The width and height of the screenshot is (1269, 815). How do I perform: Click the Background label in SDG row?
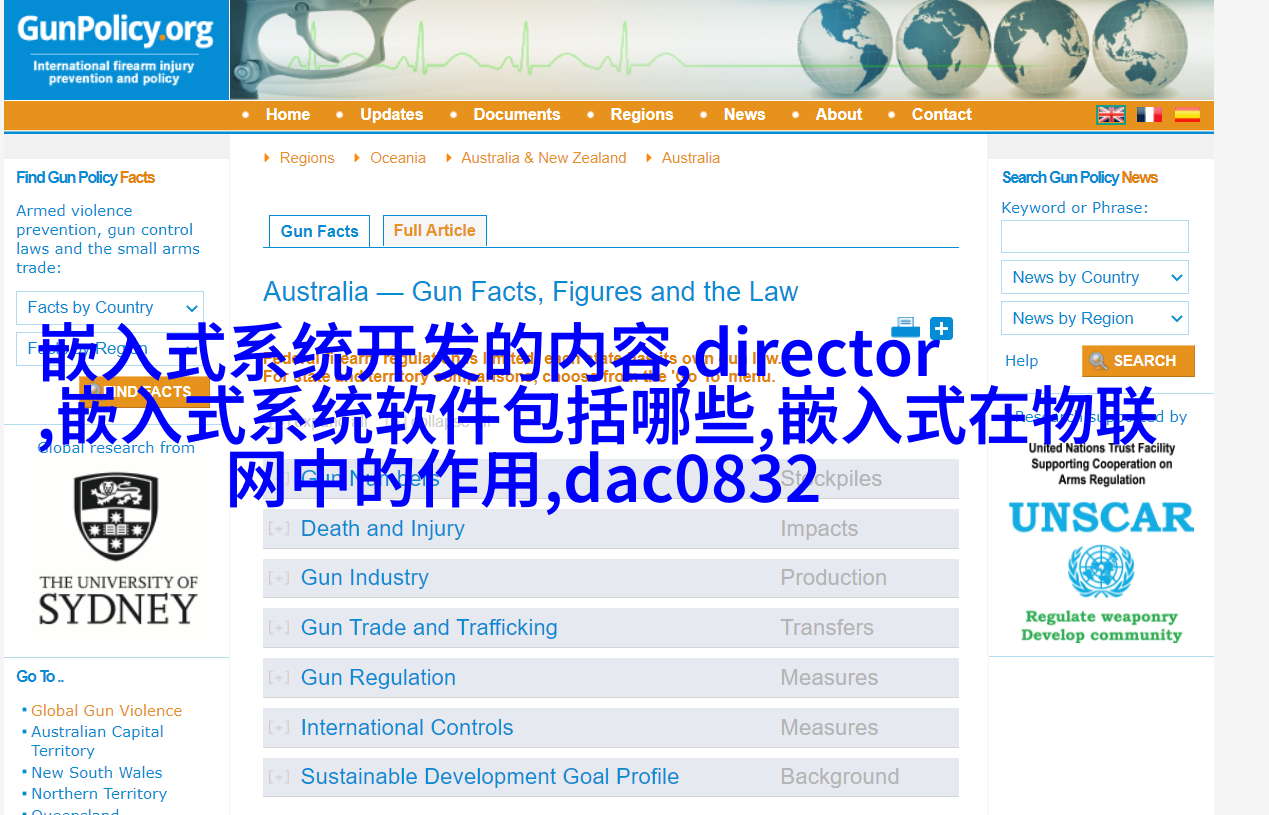point(839,777)
